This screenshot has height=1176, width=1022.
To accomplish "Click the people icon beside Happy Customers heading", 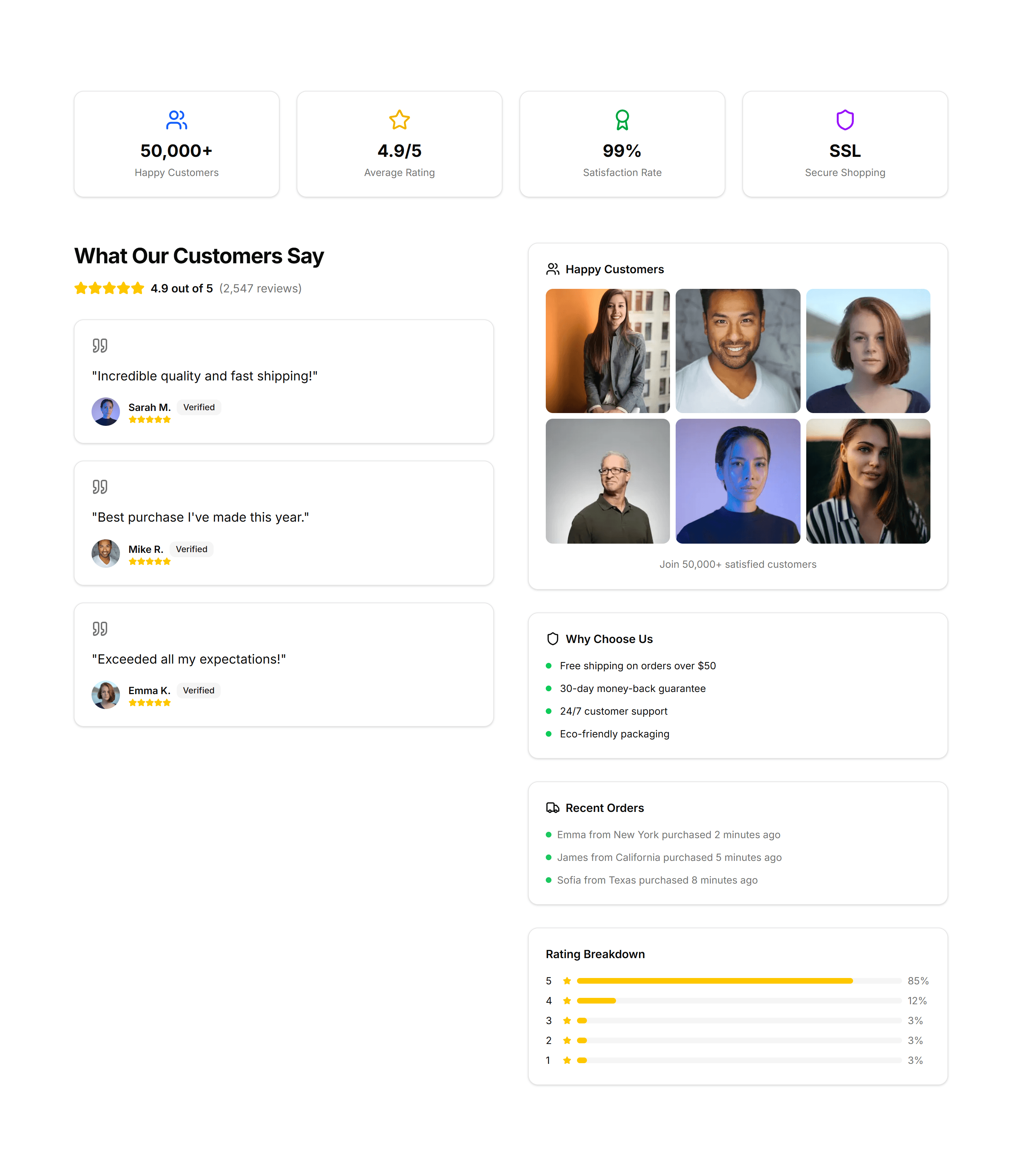I will pyautogui.click(x=553, y=269).
